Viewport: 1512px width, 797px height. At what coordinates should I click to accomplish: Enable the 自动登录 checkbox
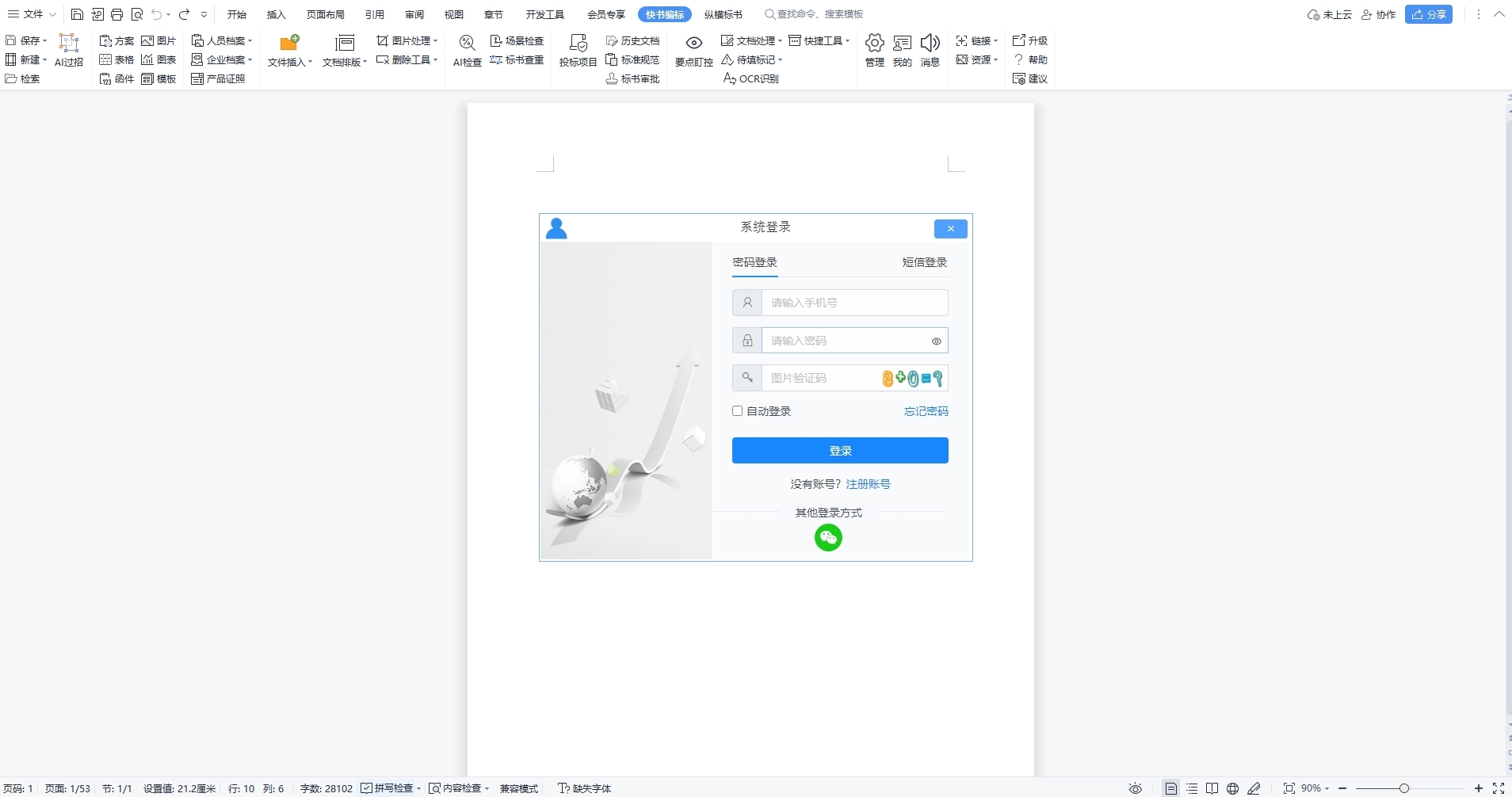(x=736, y=411)
